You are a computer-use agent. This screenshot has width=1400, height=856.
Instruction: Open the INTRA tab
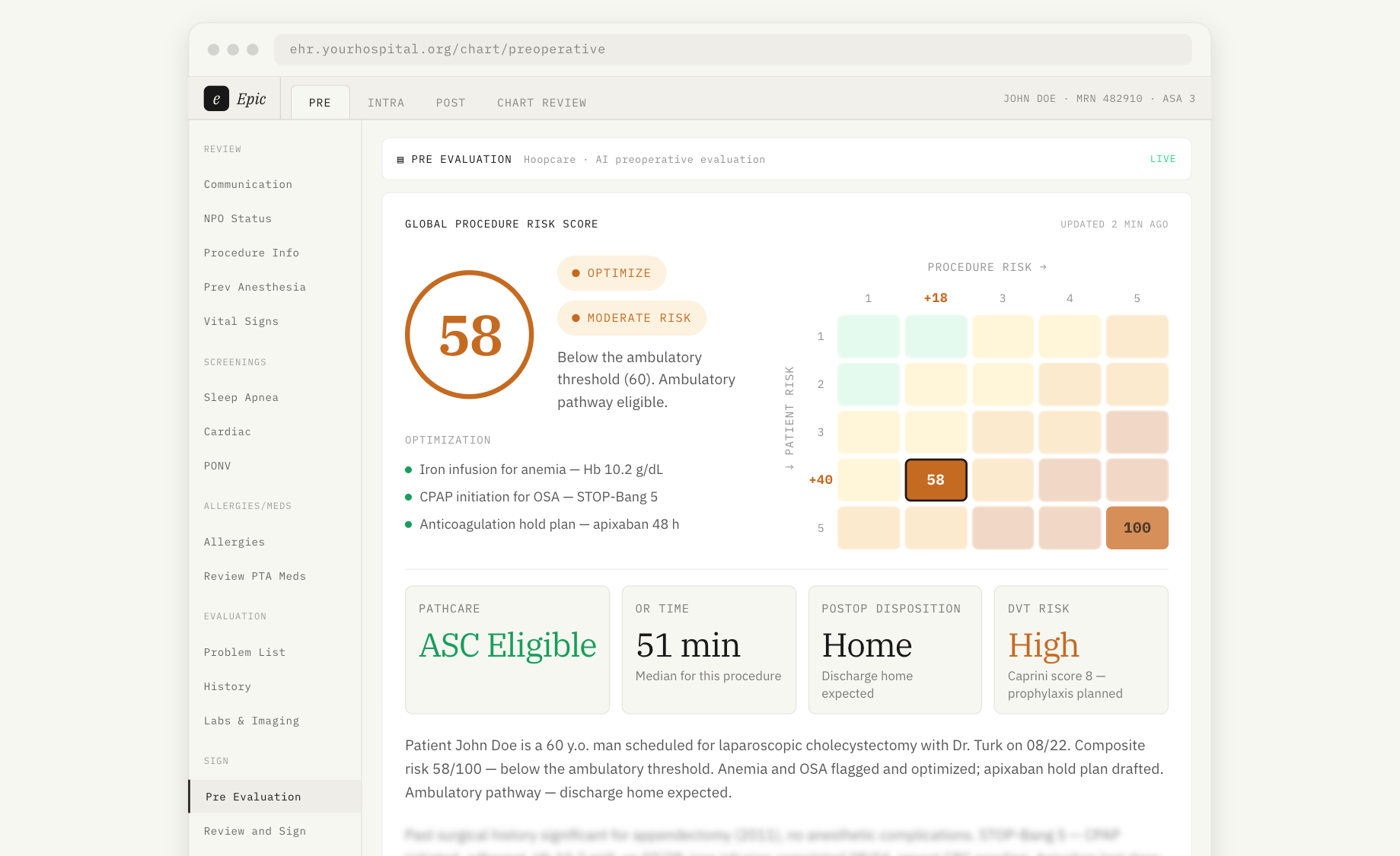pyautogui.click(x=386, y=102)
